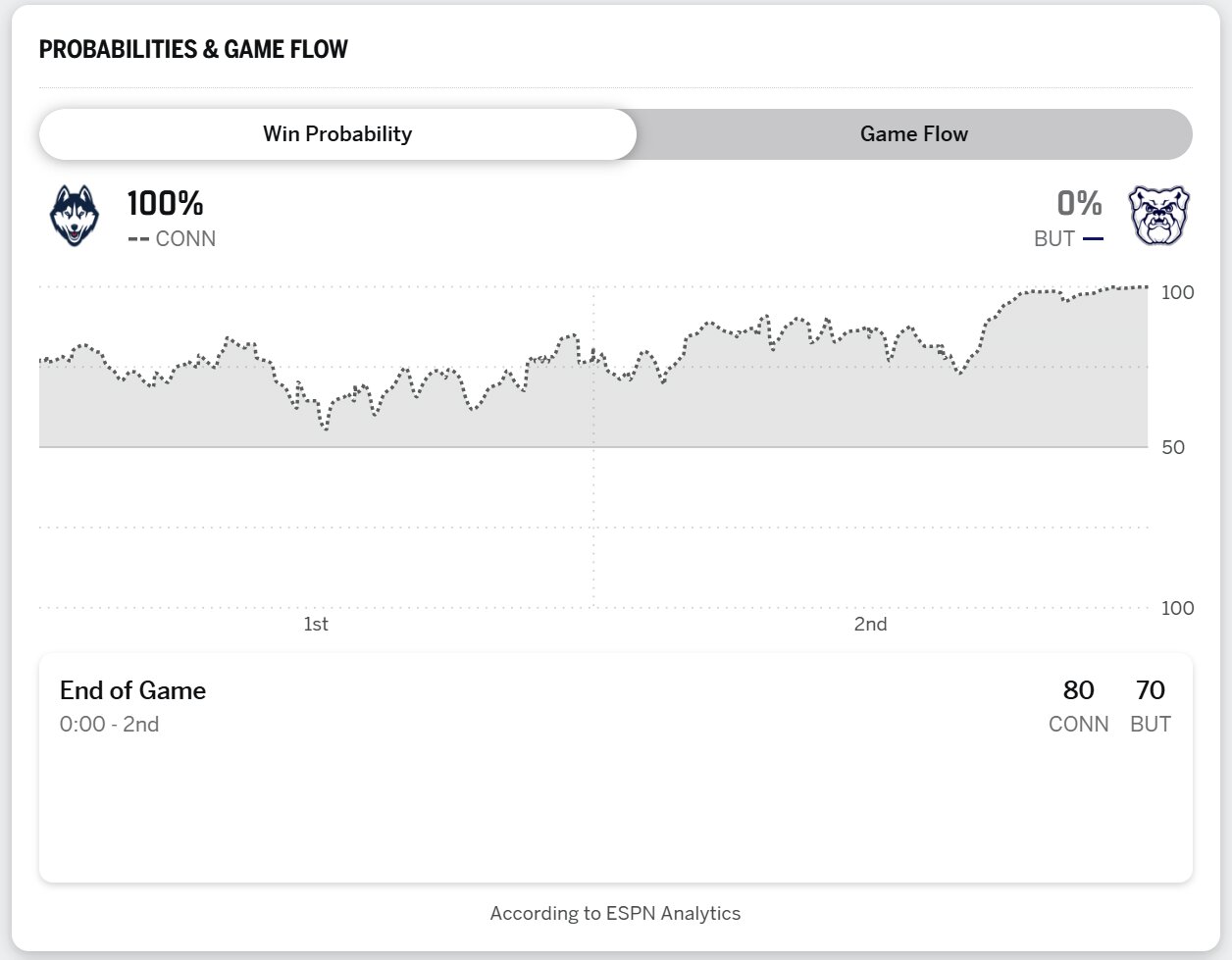1232x960 pixels.
Task: Click the 1st half axis label
Action: point(315,625)
